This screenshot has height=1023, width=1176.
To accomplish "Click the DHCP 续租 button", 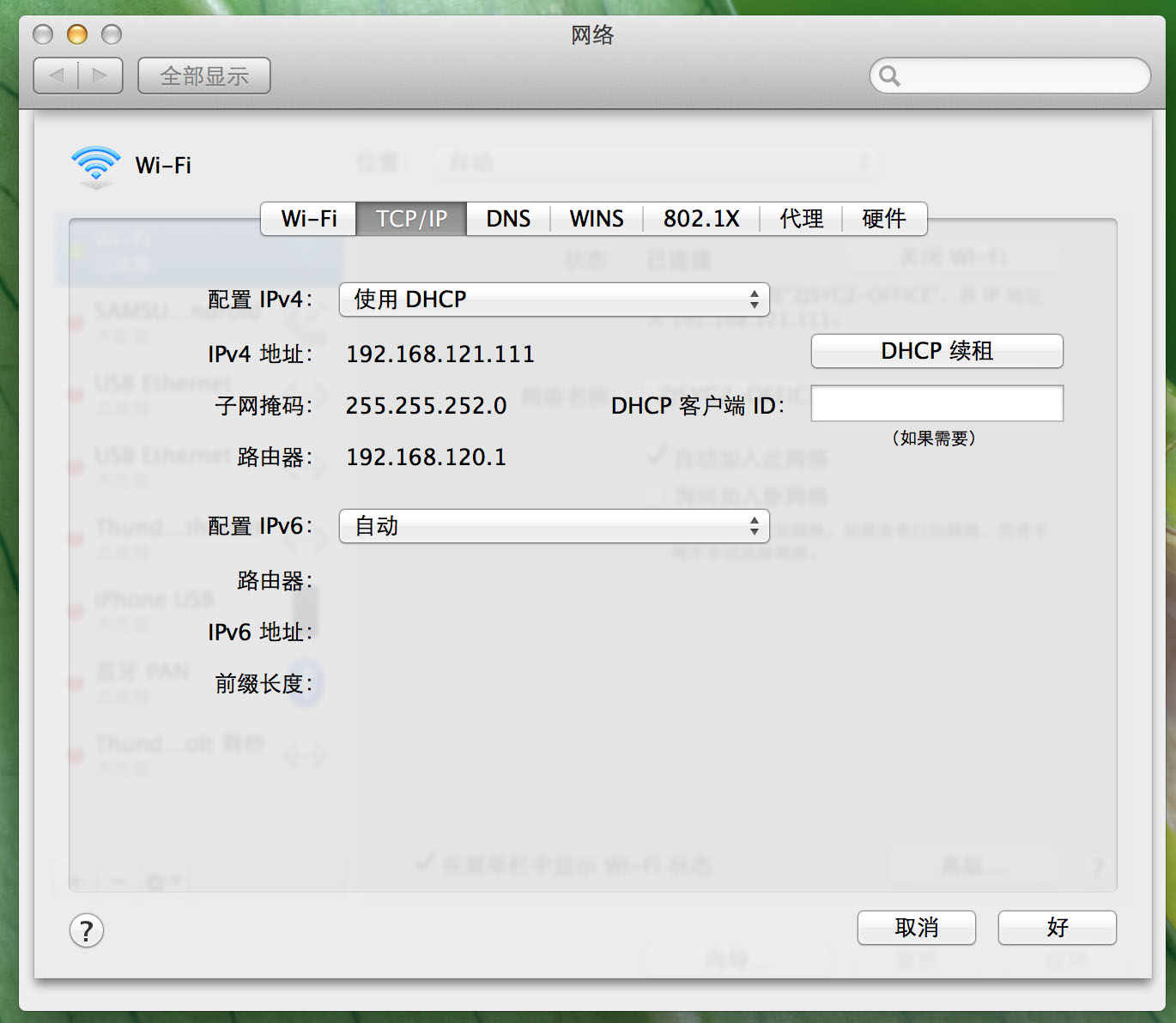I will pos(937,351).
